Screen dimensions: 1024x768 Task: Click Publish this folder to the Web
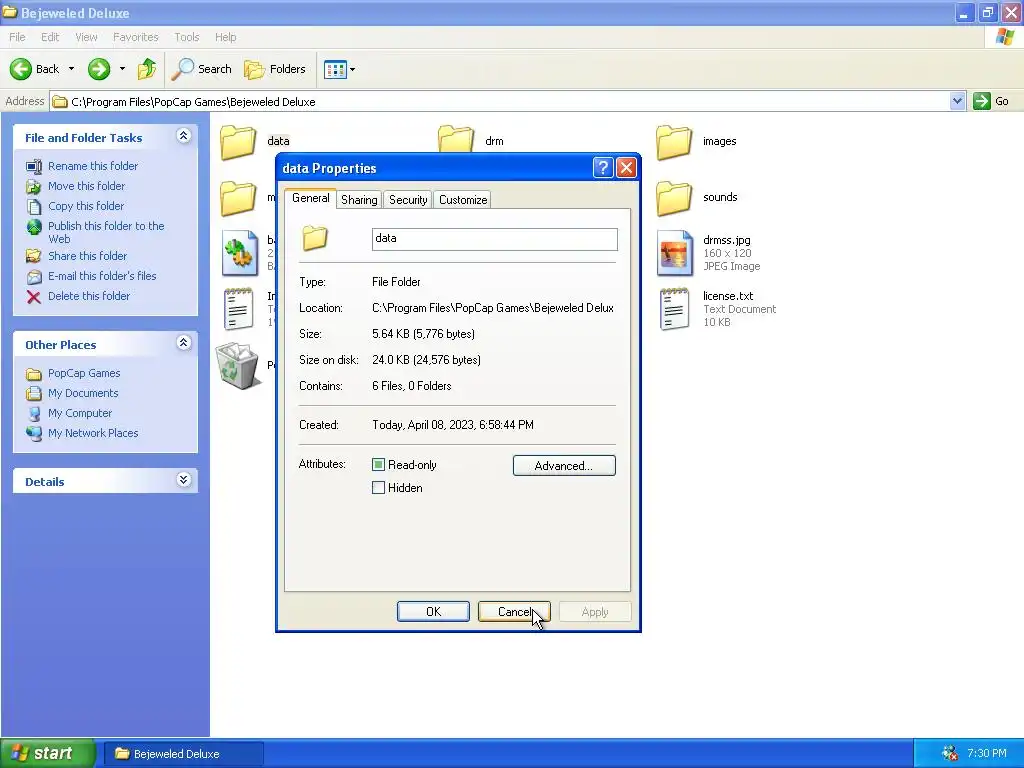(x=106, y=232)
